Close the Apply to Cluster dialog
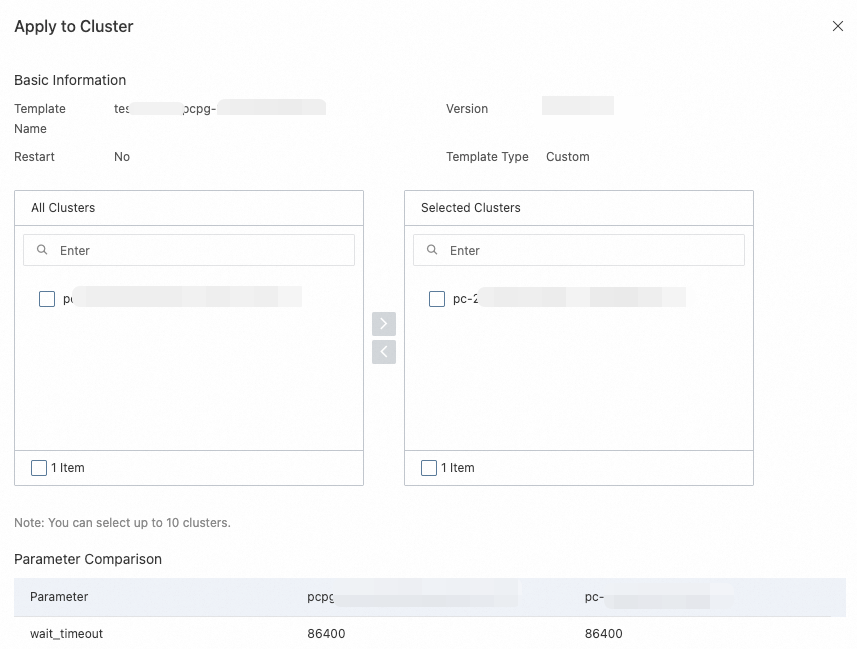This screenshot has width=857, height=649. point(838,26)
